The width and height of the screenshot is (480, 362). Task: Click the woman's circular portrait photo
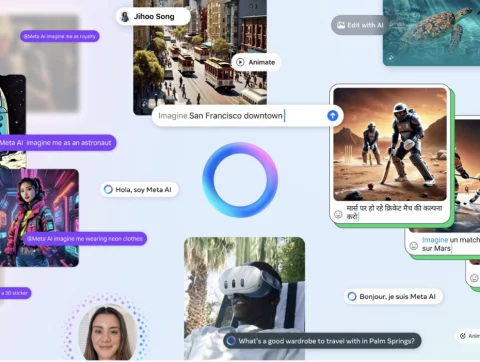108,333
